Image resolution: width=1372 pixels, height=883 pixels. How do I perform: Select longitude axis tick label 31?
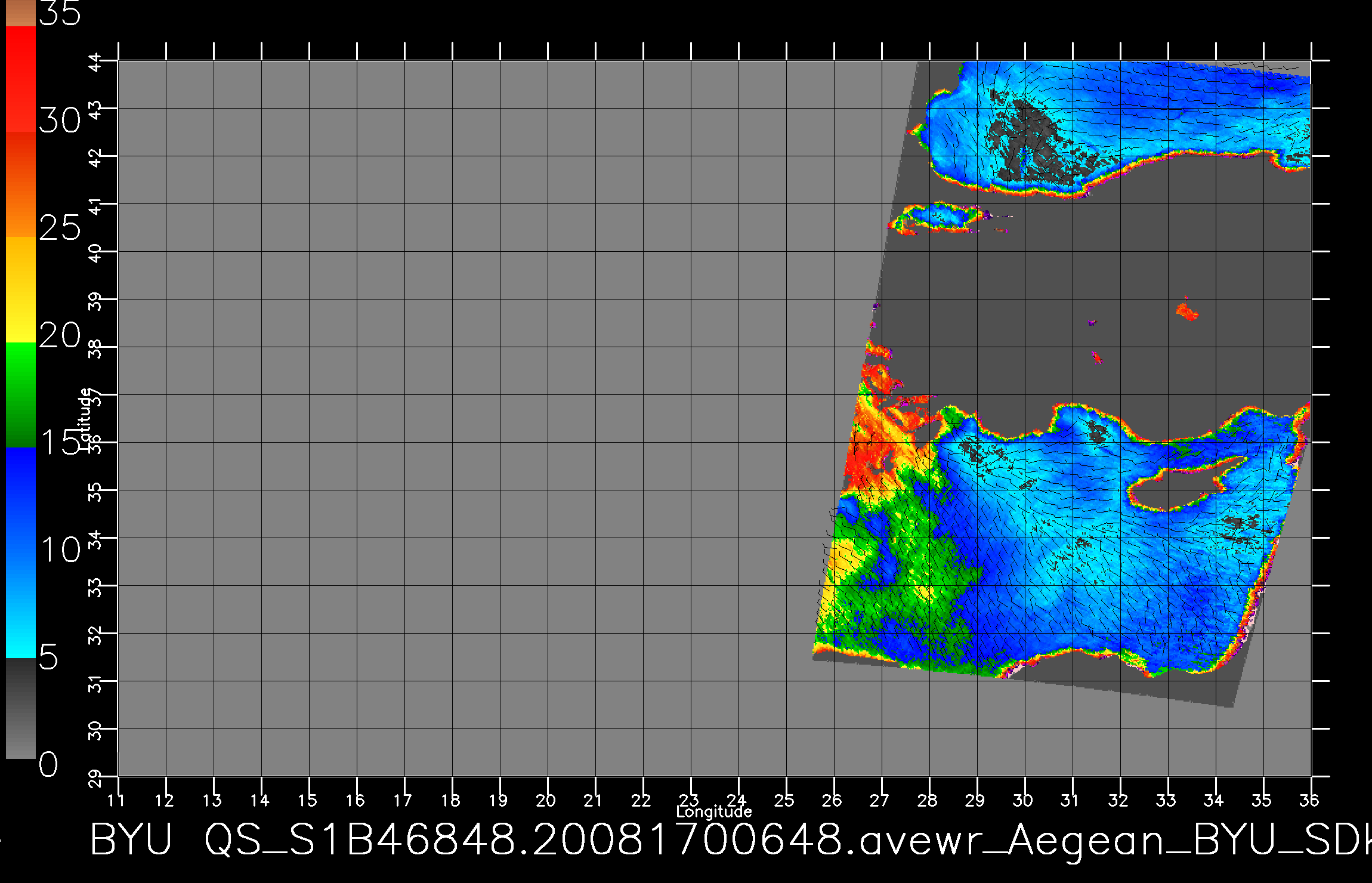[x=1070, y=800]
